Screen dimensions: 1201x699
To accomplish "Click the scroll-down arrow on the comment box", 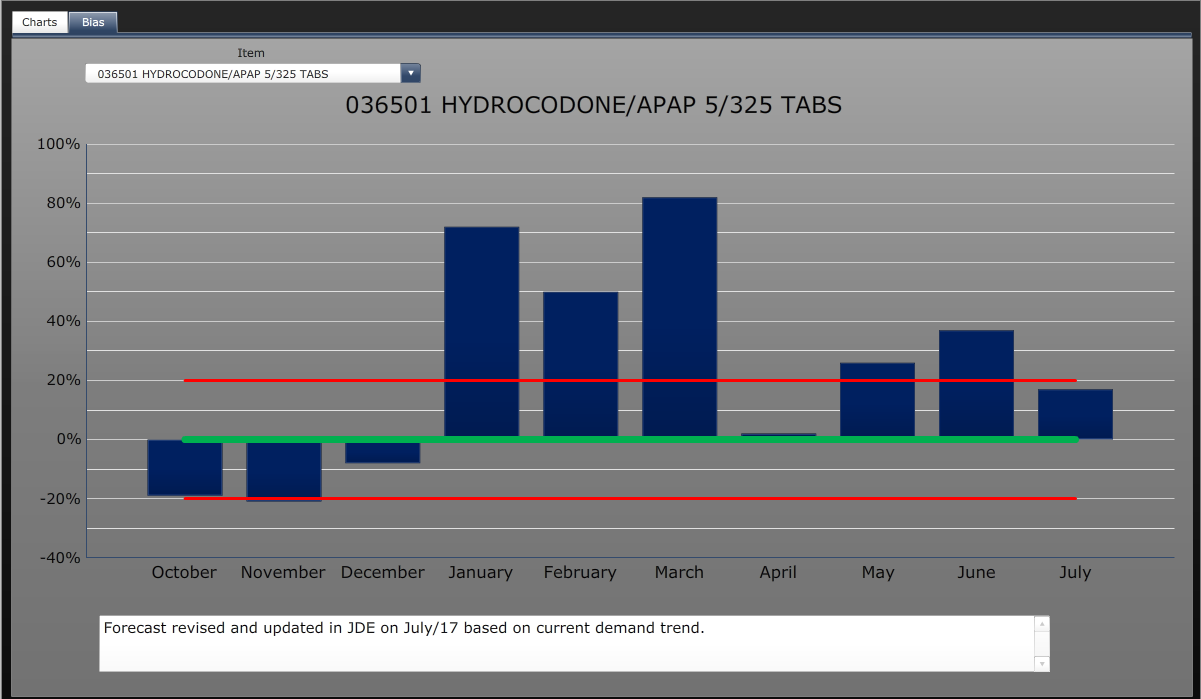I will pyautogui.click(x=1041, y=663).
